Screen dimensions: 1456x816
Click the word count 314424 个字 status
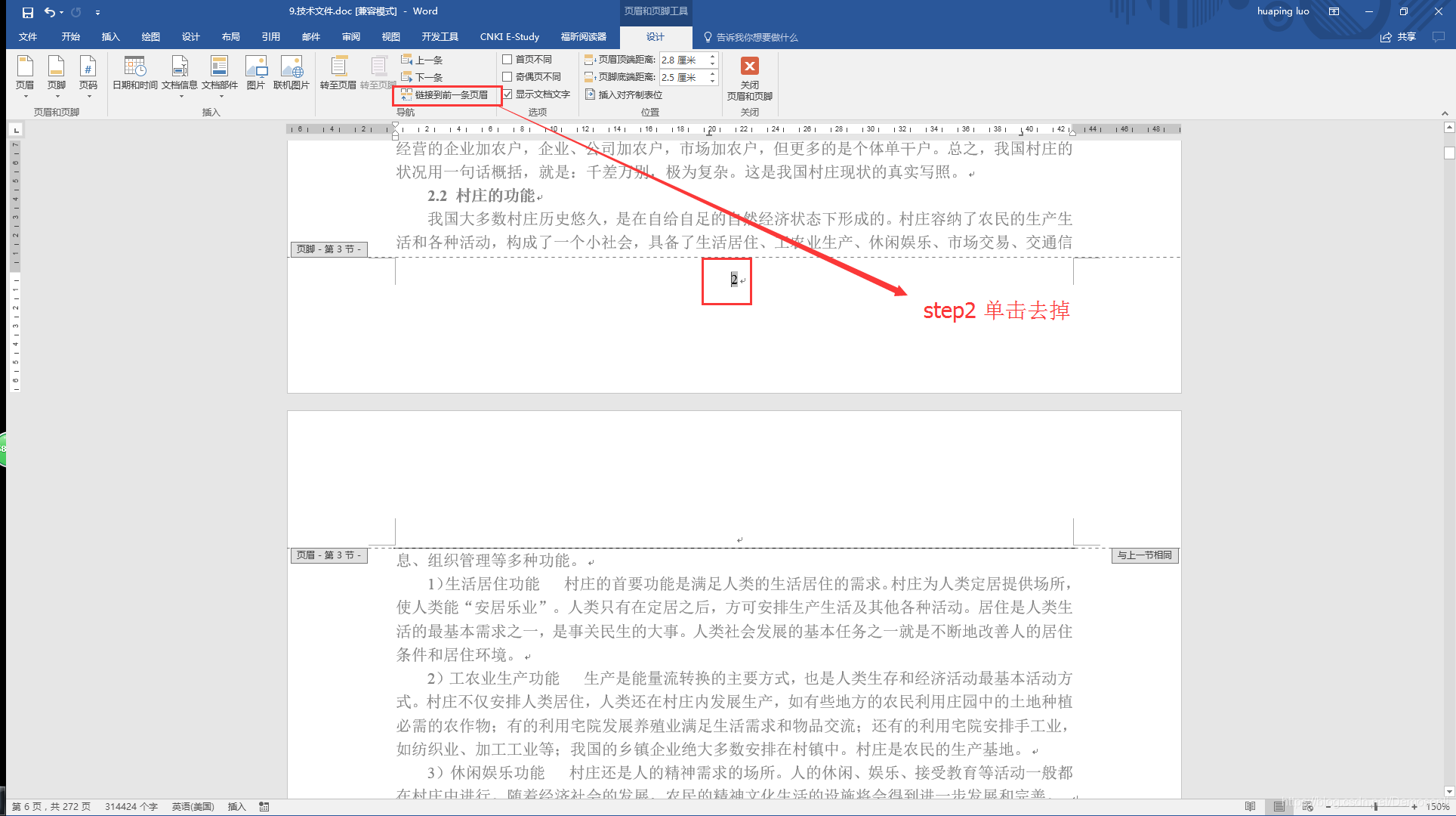pos(131,807)
